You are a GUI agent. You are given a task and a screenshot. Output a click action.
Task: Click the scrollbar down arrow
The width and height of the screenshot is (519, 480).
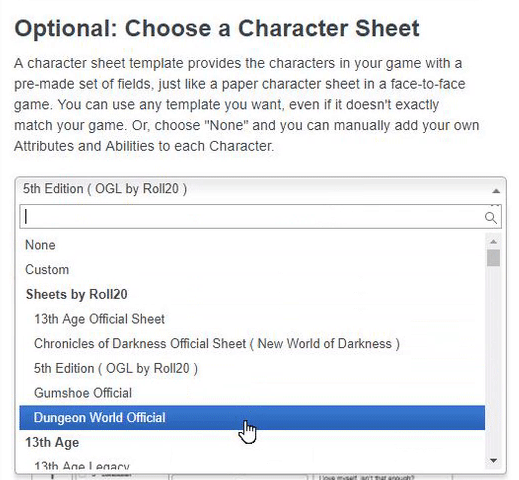(493, 461)
